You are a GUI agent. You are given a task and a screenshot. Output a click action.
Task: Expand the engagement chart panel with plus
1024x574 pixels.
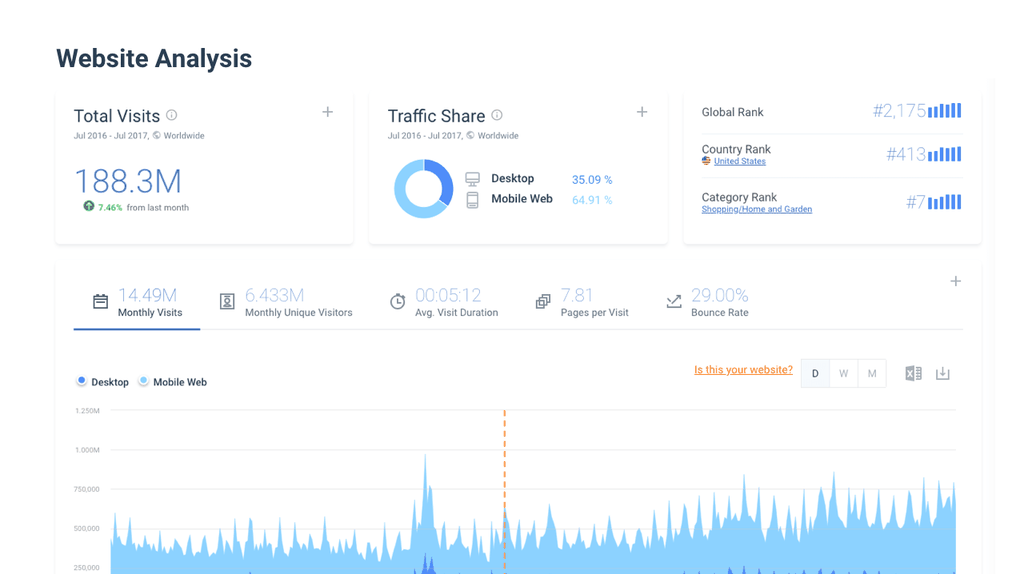click(x=955, y=282)
